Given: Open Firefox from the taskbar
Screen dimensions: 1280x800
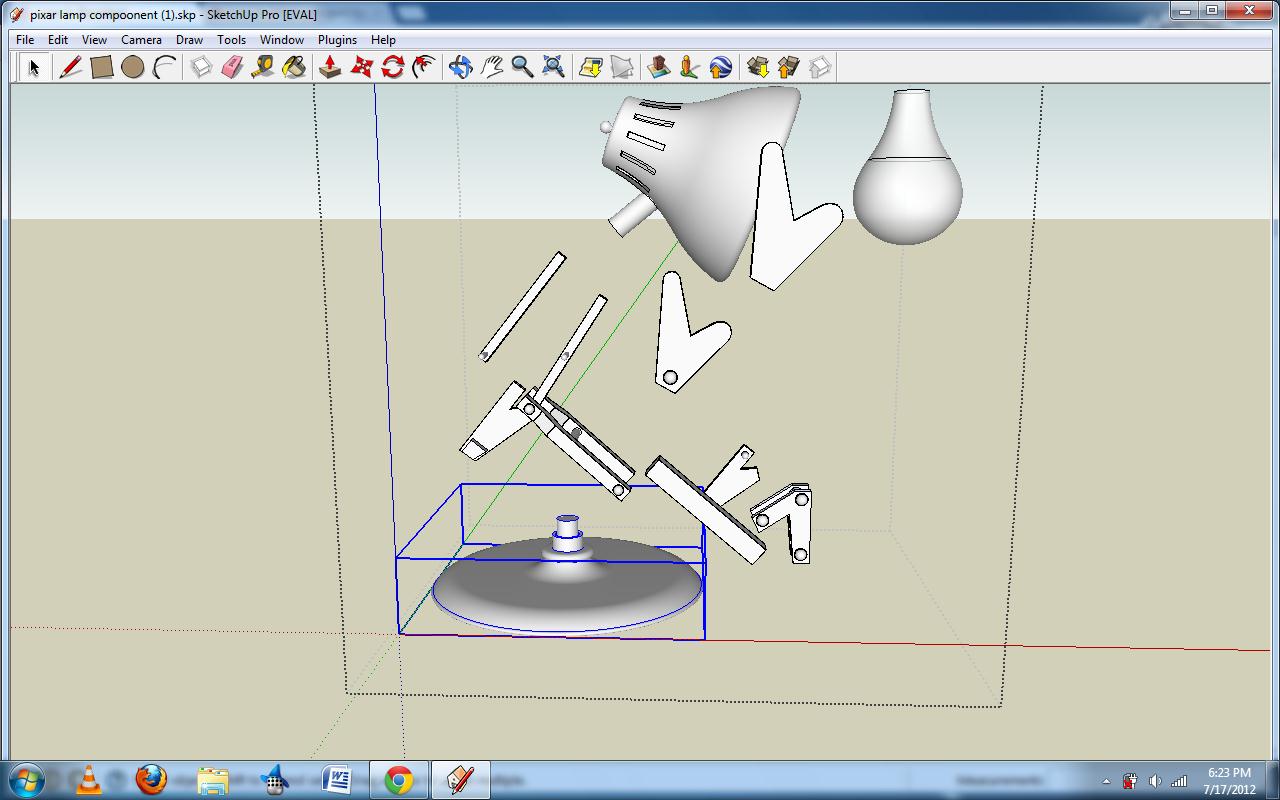Looking at the screenshot, I should click(151, 780).
